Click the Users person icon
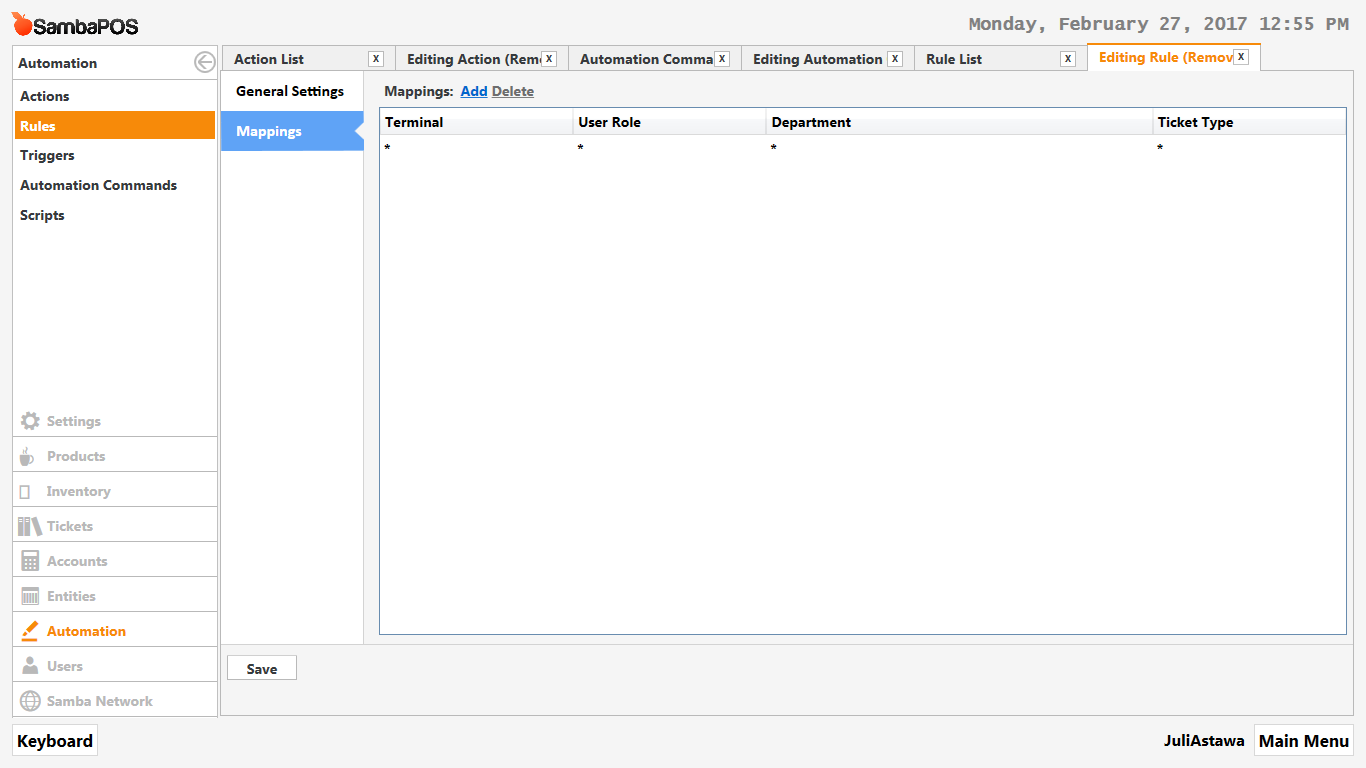 click(30, 666)
